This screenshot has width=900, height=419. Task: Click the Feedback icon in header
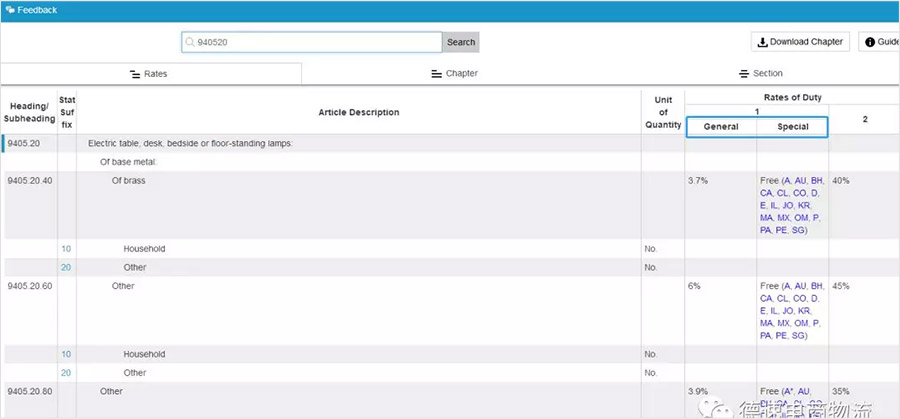pos(9,10)
